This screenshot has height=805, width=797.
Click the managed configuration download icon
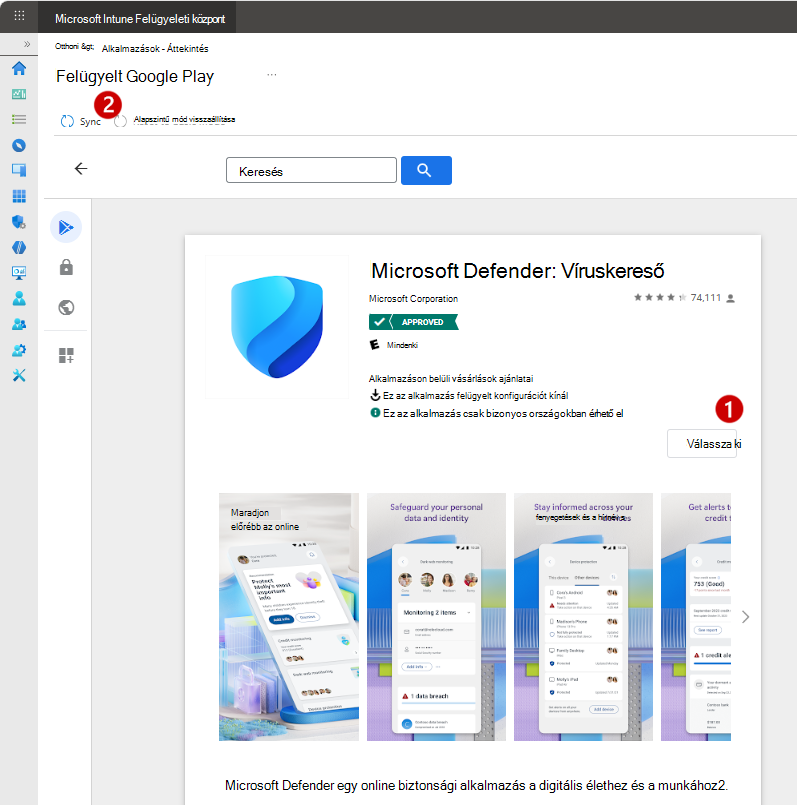click(x=375, y=395)
